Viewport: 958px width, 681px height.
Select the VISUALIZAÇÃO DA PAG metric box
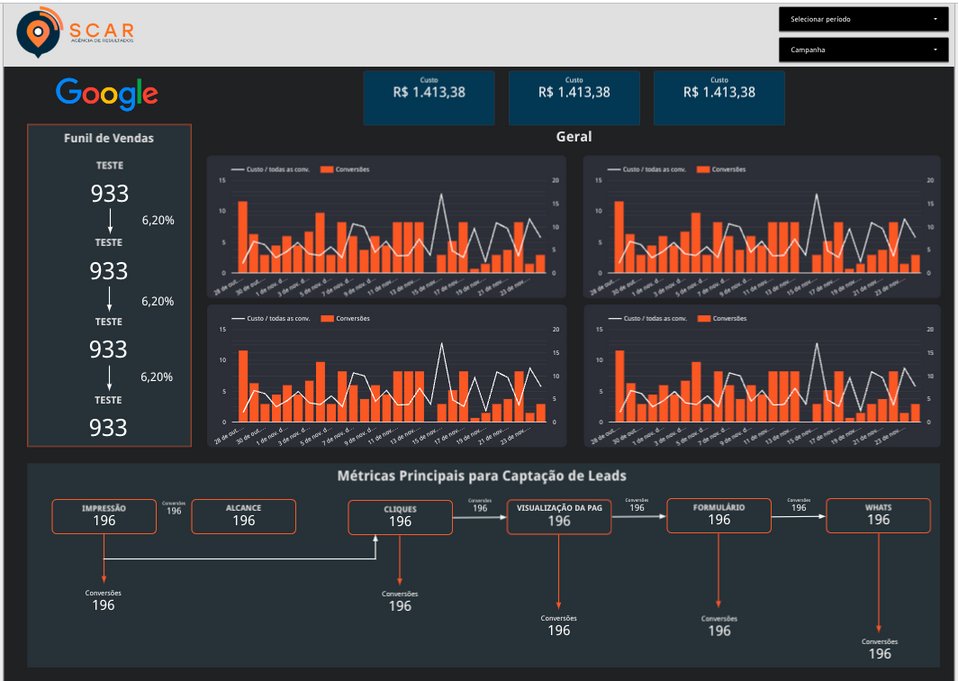pos(559,517)
